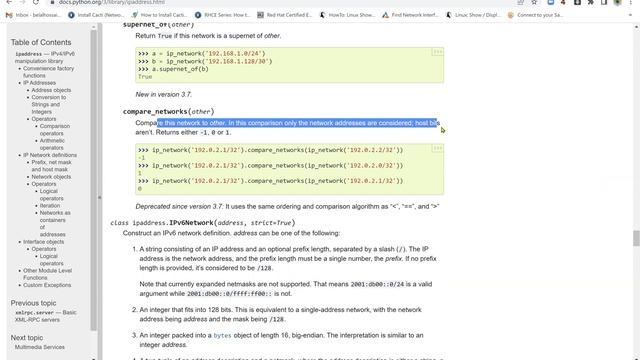Click the page scrollbar up arrow
Image resolution: width=640 pixels, height=360 pixels.
click(636, 27)
